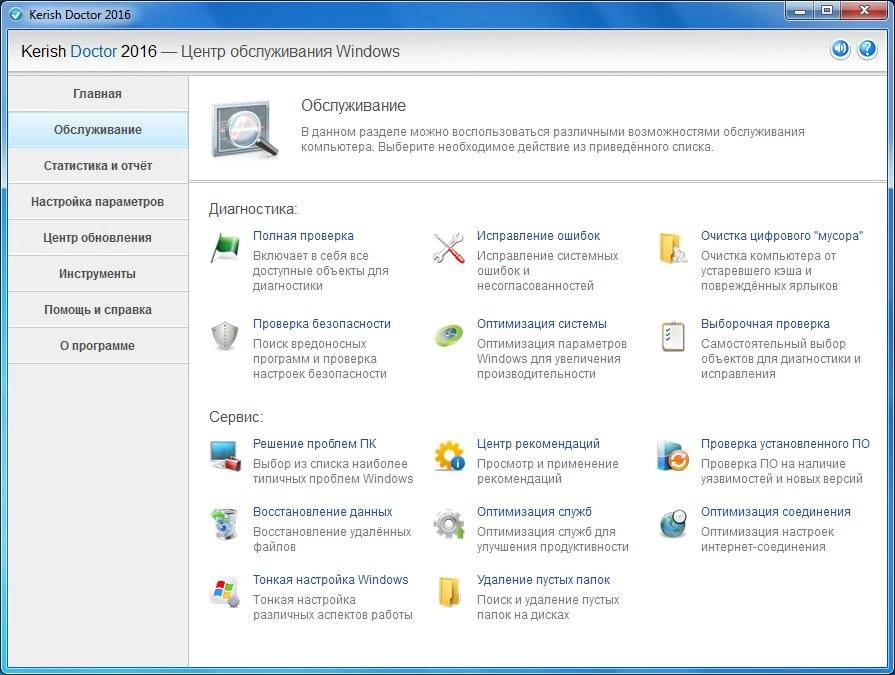Maximize the Kerish Doctor window
Screen dimensions: 895x675
tap(827, 11)
